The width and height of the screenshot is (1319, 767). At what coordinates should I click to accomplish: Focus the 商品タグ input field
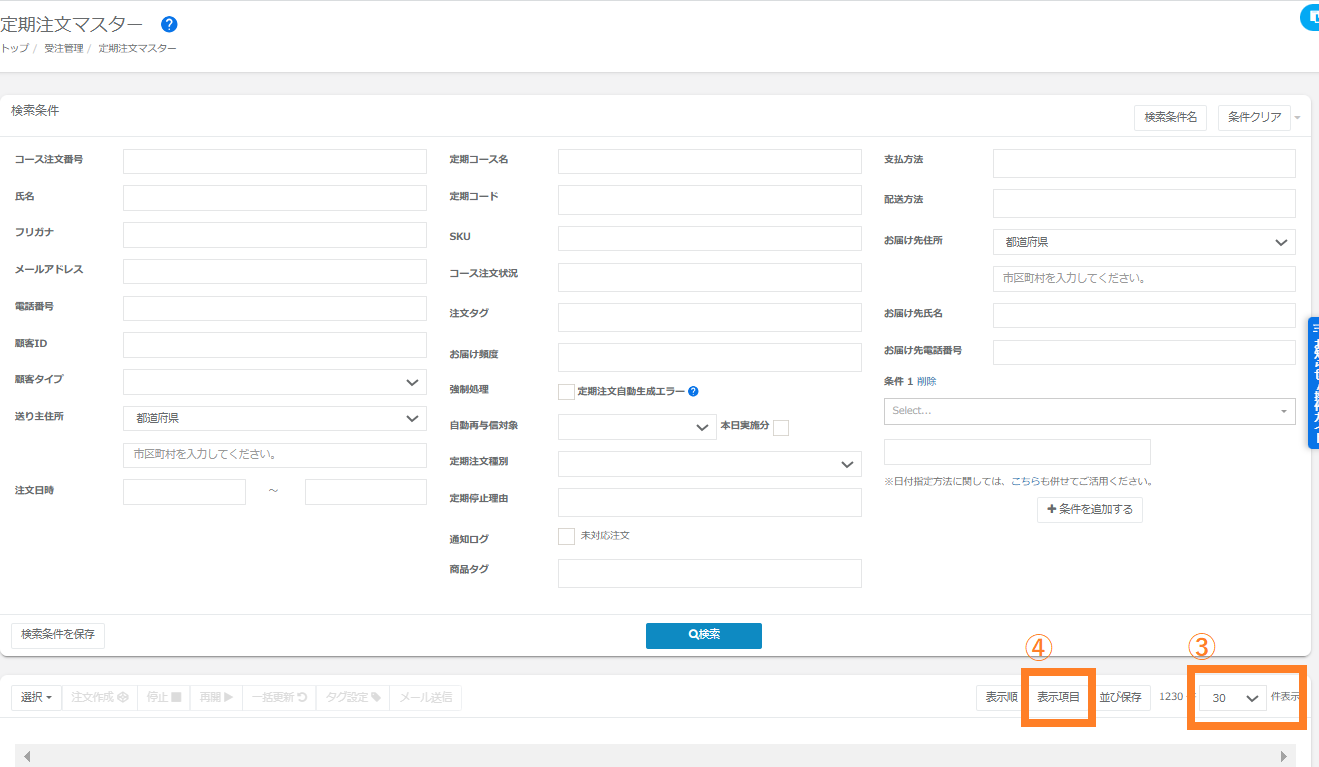point(710,573)
